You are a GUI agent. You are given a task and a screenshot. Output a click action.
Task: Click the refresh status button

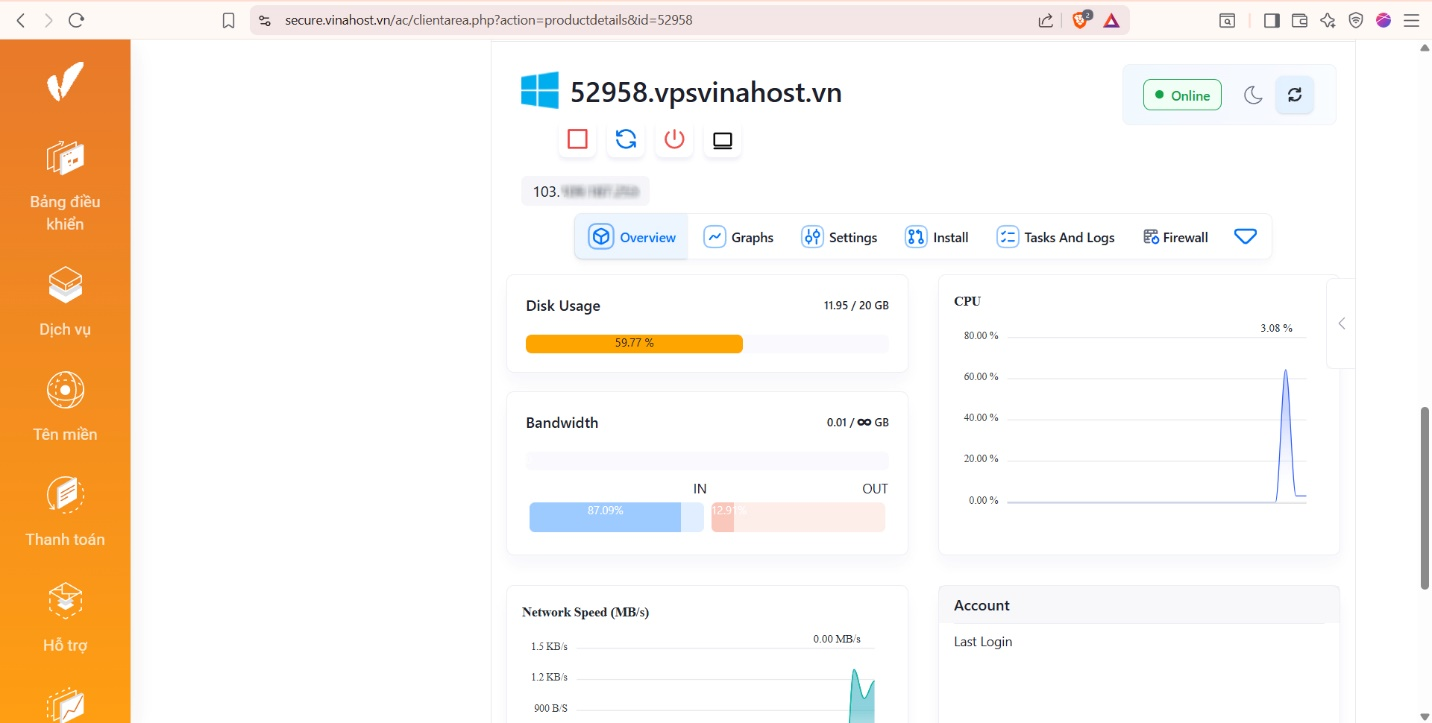(1295, 95)
